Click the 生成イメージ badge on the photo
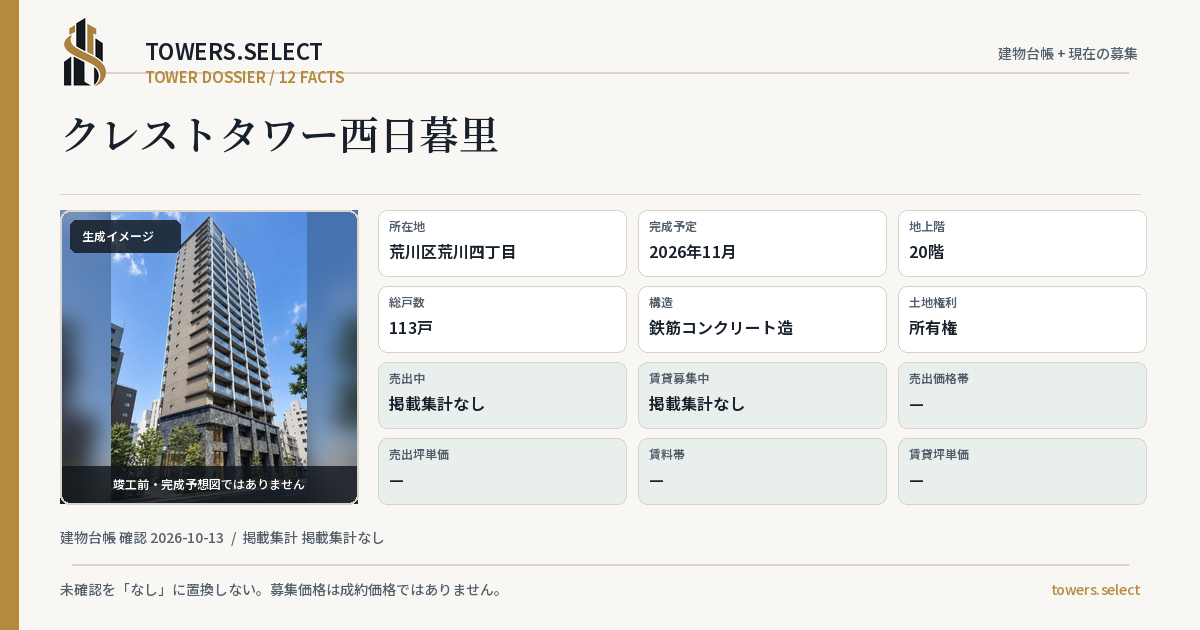The image size is (1200, 630). click(x=125, y=237)
